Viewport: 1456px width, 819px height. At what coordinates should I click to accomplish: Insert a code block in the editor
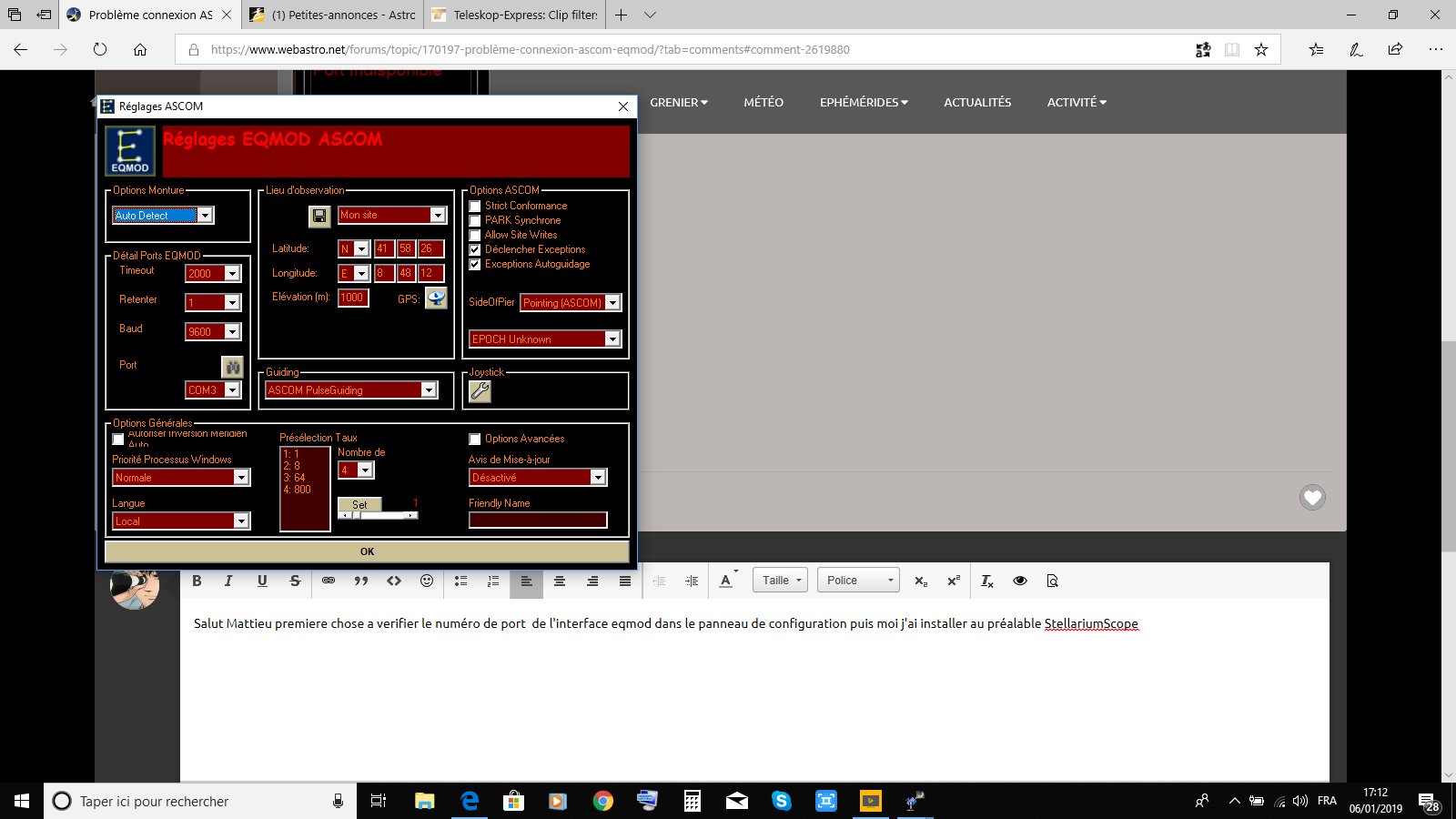coord(394,581)
